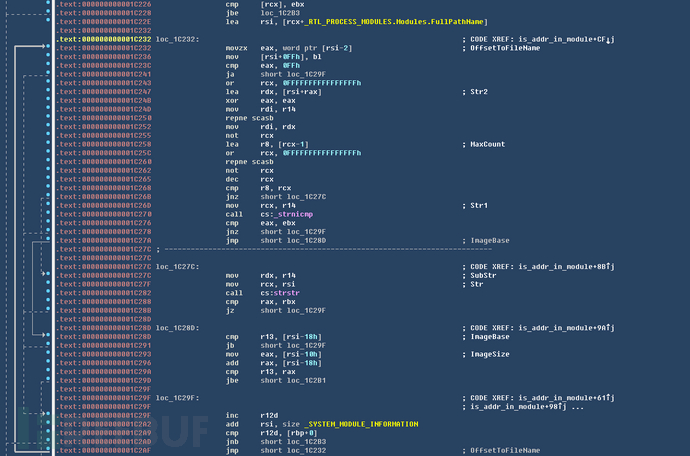Click breakpoint dot at address 1C29F inc
This screenshot has width=690, height=456.
48,414
